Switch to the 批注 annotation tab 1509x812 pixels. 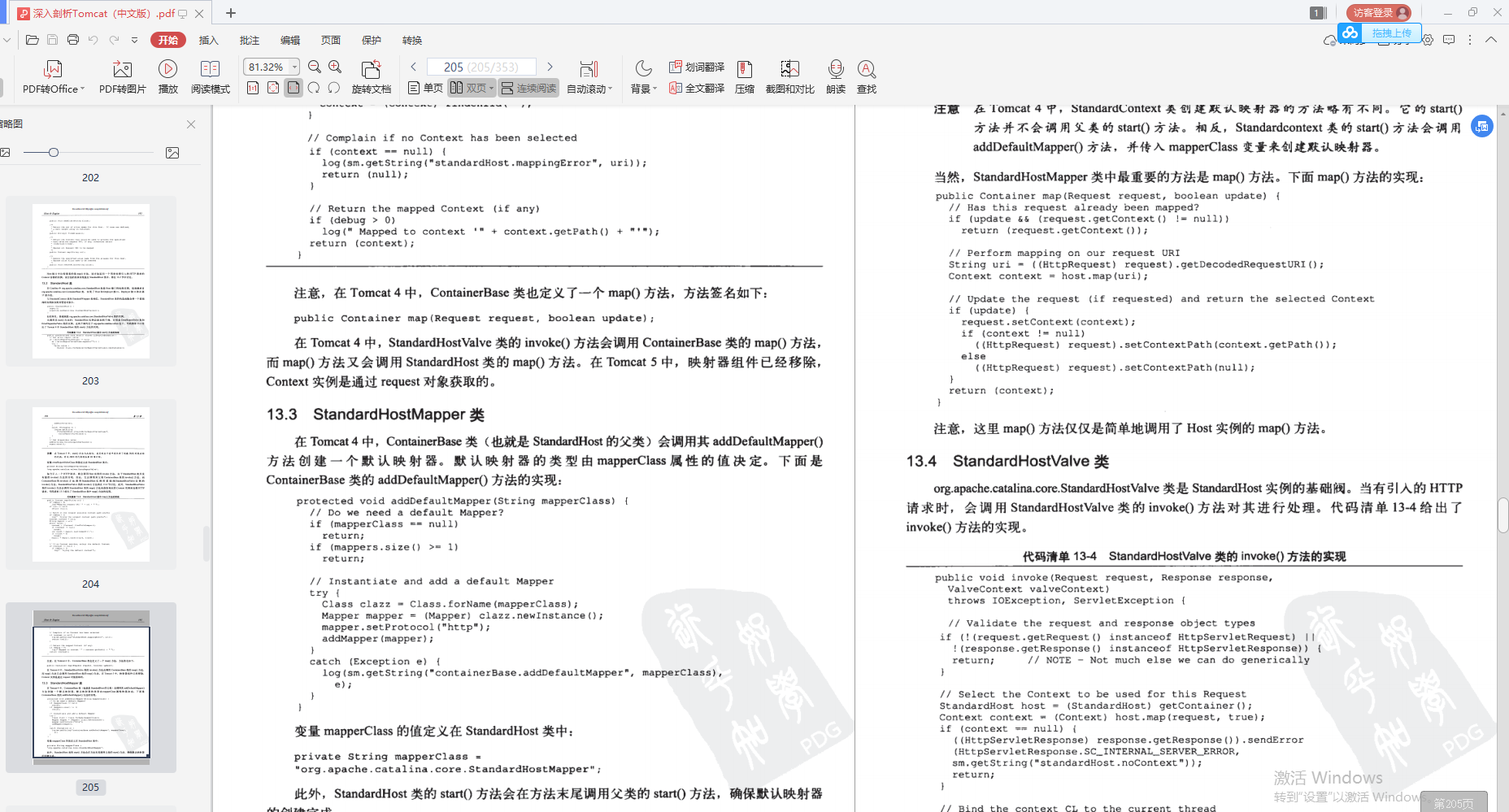point(249,39)
